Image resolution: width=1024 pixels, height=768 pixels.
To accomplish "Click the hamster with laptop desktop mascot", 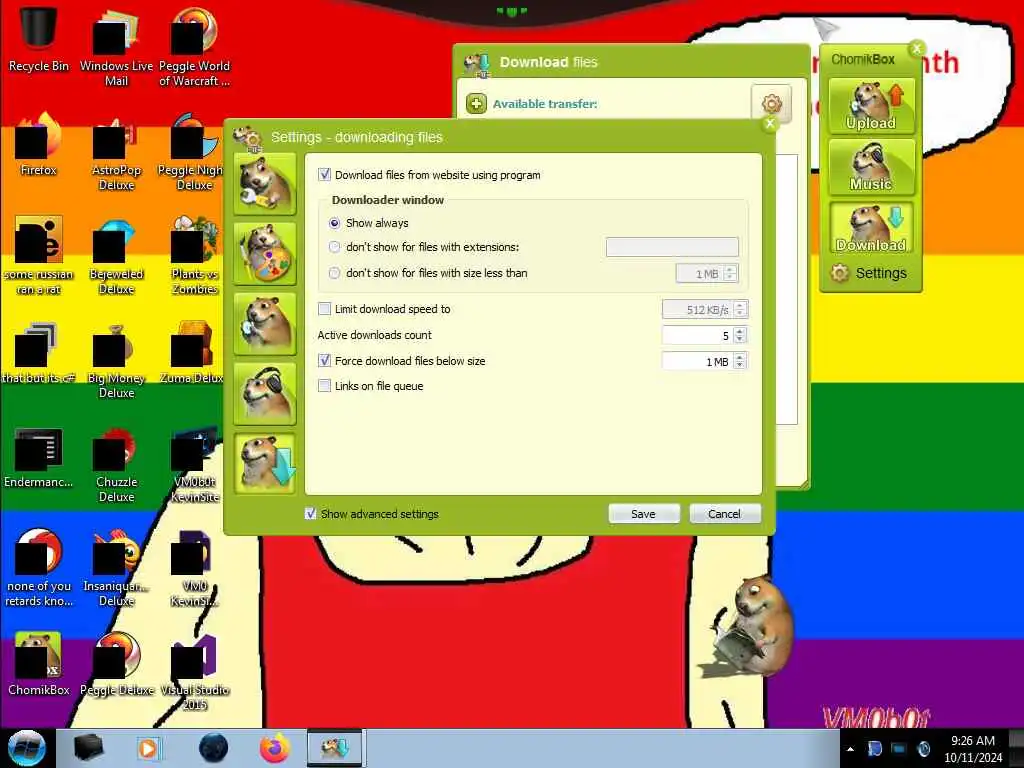I will coord(751,627).
